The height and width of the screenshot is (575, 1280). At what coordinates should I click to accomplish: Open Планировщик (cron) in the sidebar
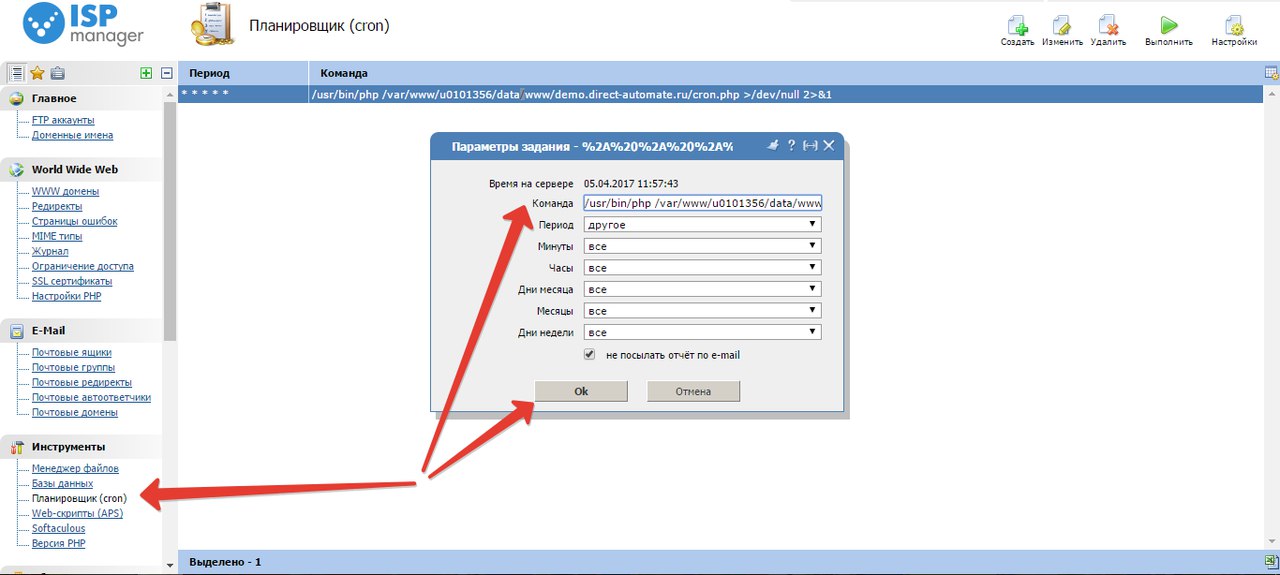[x=79, y=498]
